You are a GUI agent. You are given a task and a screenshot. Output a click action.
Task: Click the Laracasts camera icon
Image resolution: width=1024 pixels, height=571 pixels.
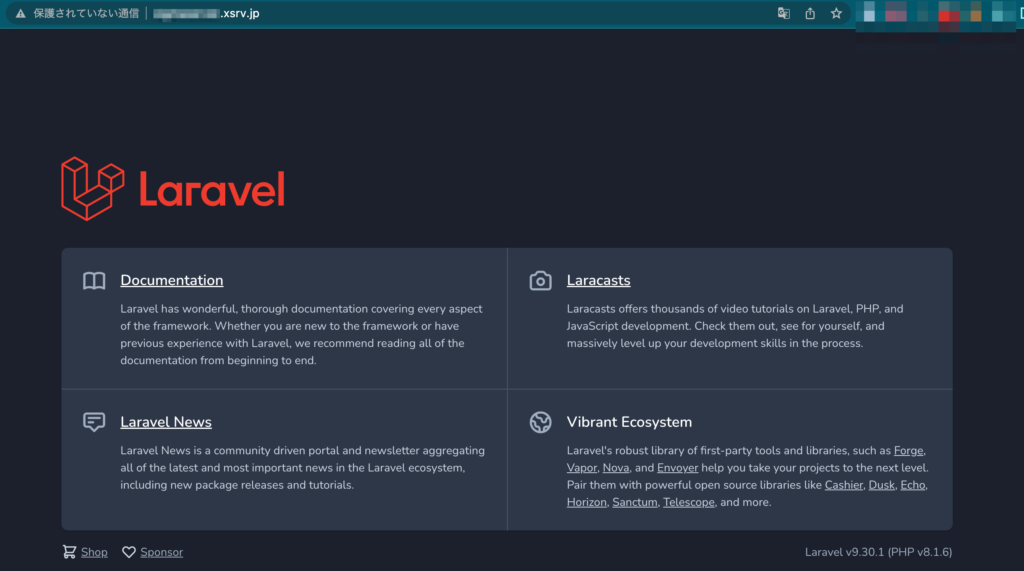(x=540, y=281)
